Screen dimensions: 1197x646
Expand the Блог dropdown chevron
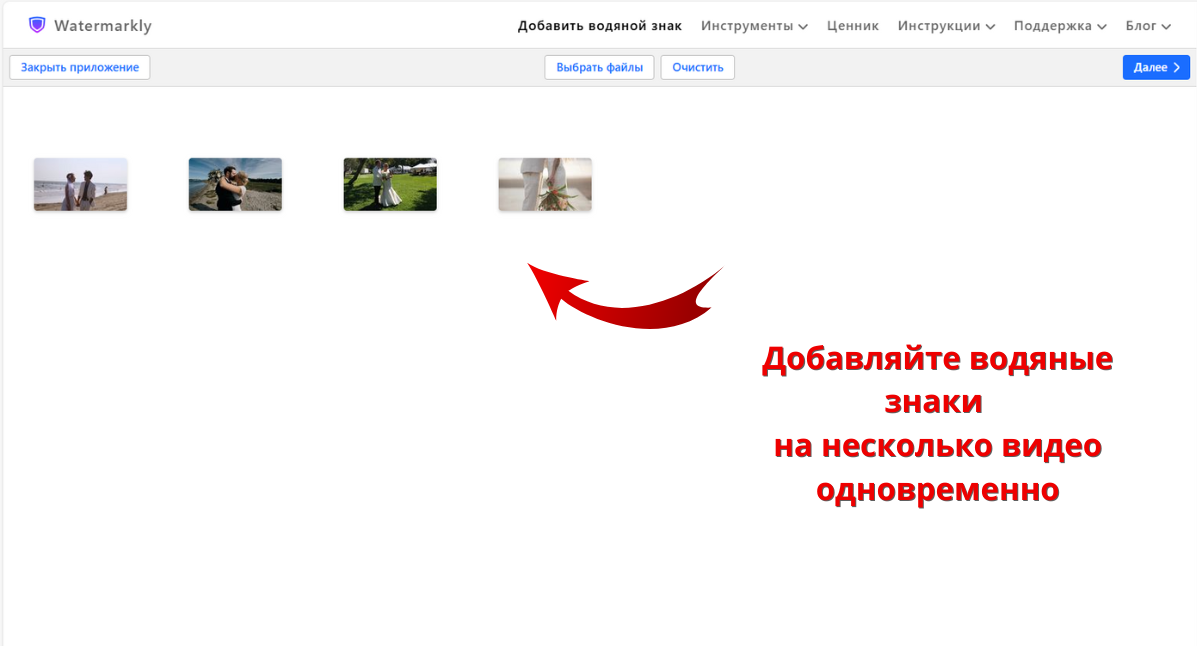tap(1166, 27)
